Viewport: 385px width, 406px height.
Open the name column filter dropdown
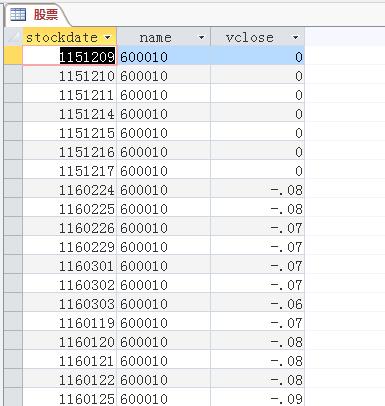pos(201,37)
